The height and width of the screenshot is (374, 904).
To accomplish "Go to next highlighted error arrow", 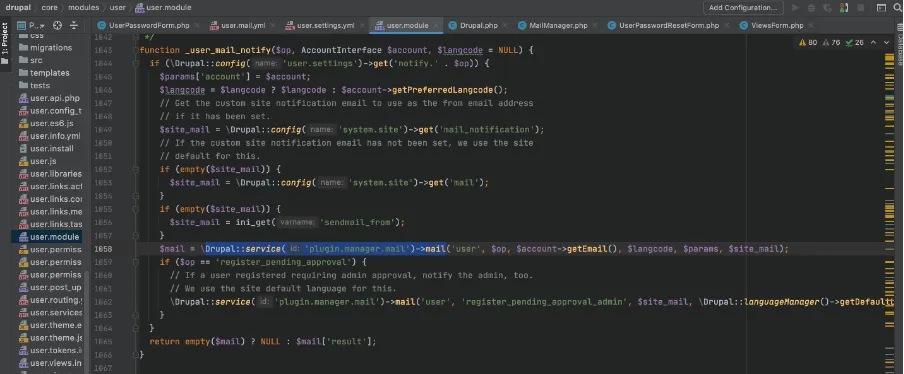I will pyautogui.click(x=887, y=42).
